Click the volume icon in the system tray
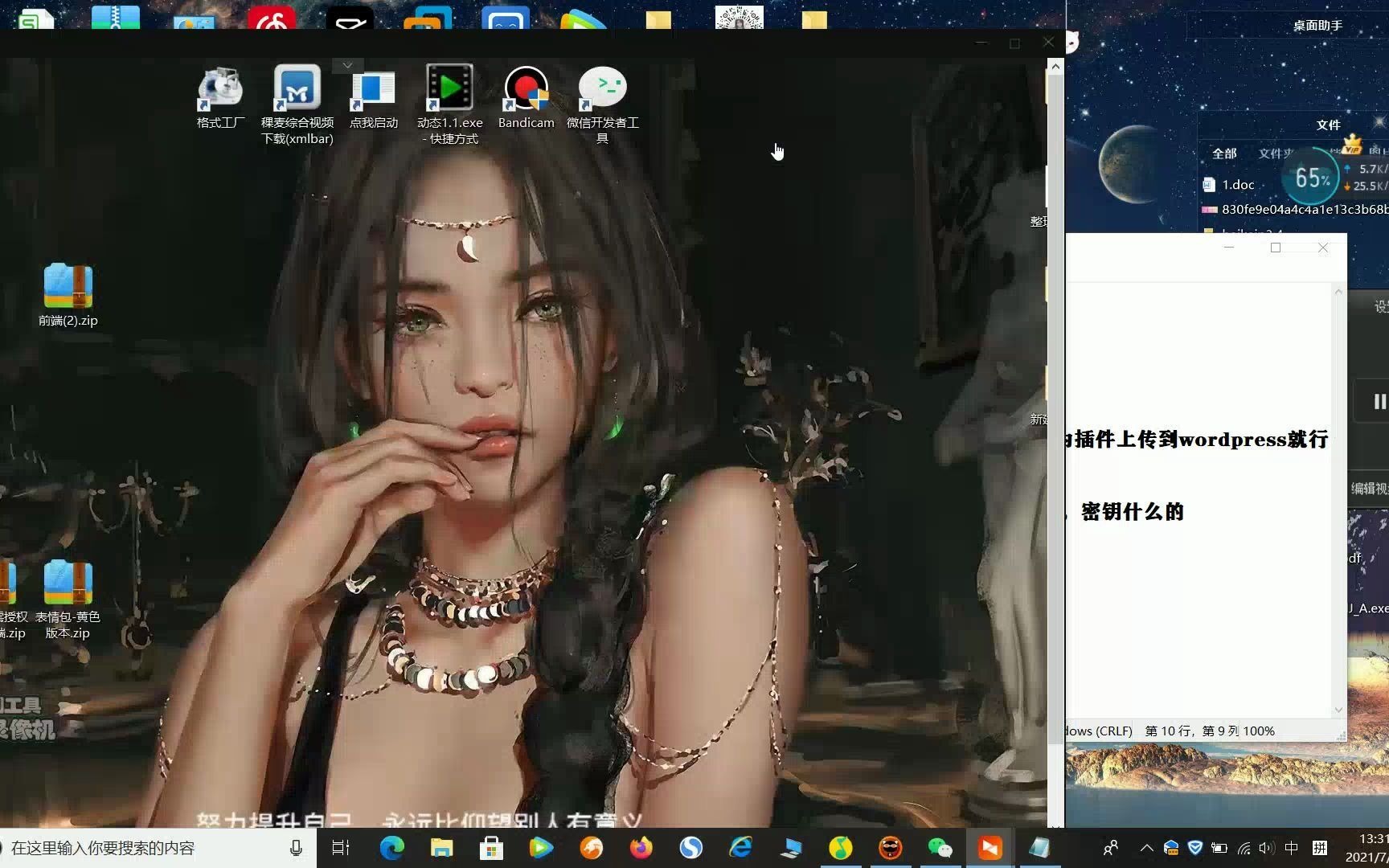The image size is (1389, 868). point(1266,848)
